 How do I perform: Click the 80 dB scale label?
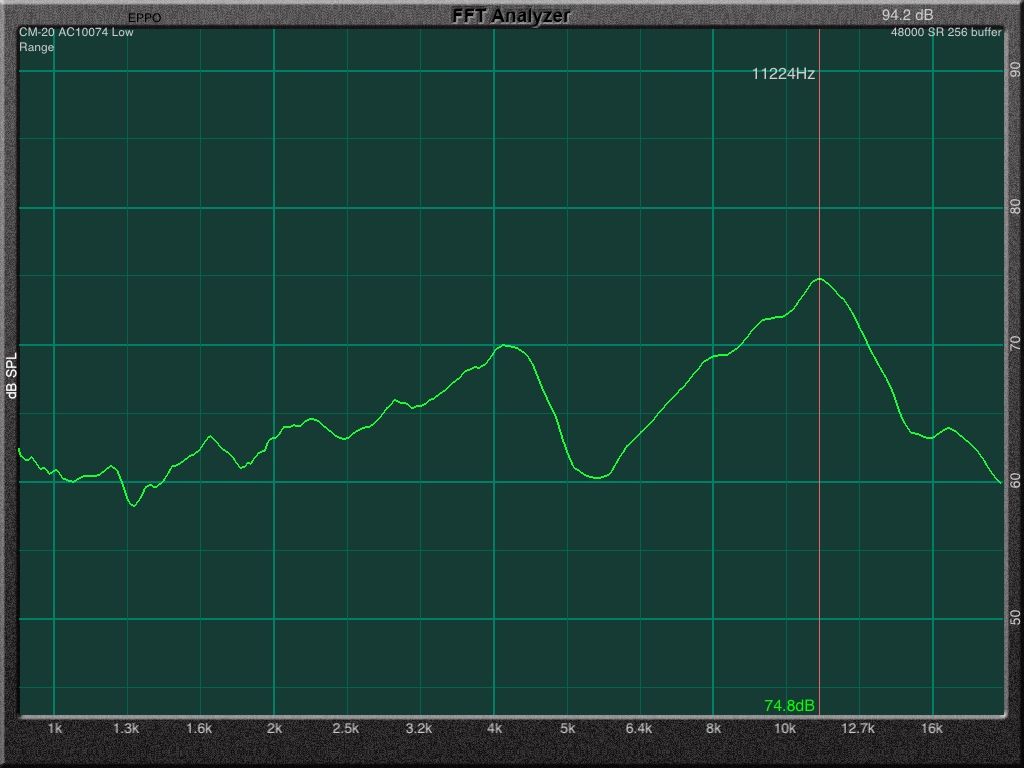point(1015,206)
